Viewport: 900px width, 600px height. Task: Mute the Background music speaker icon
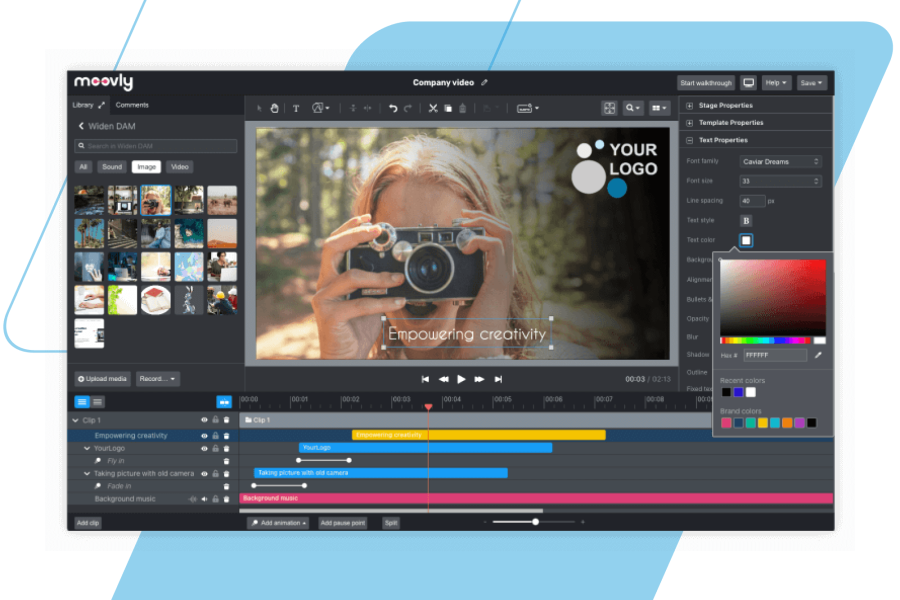tap(204, 499)
